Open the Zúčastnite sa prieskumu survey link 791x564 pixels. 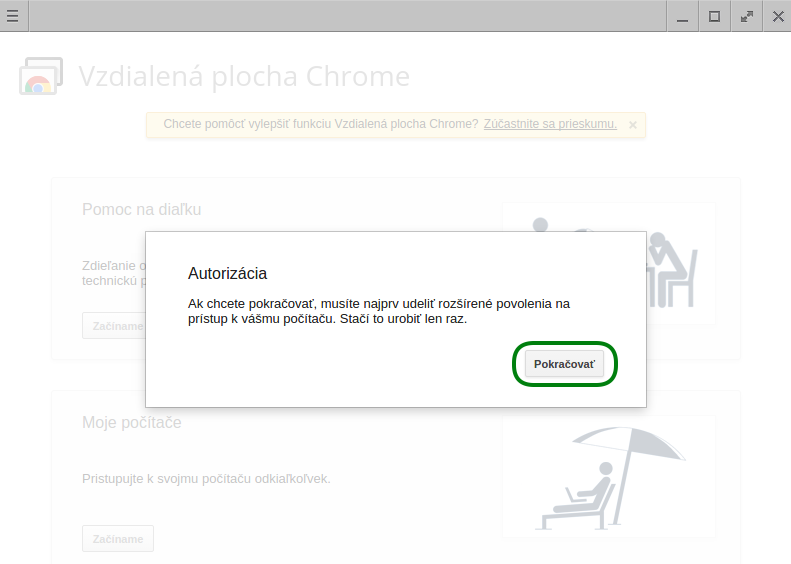[550, 124]
